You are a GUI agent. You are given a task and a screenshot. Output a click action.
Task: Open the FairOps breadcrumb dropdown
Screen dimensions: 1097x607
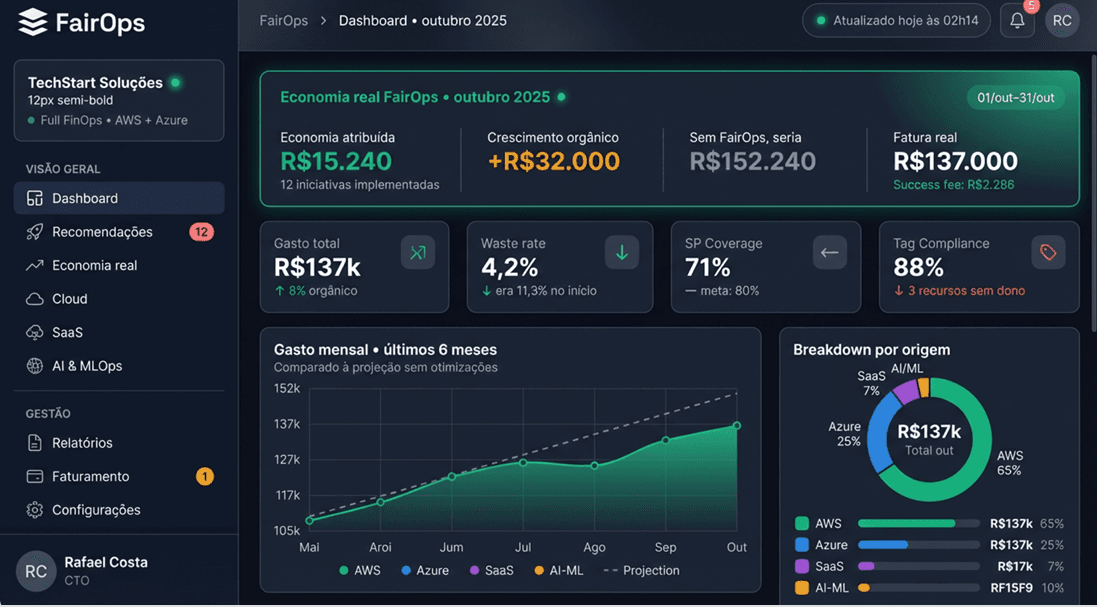283,19
